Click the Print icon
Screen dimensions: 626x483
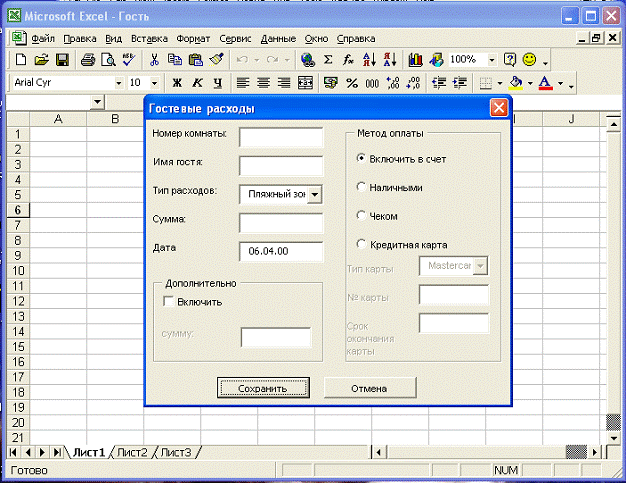(88, 60)
